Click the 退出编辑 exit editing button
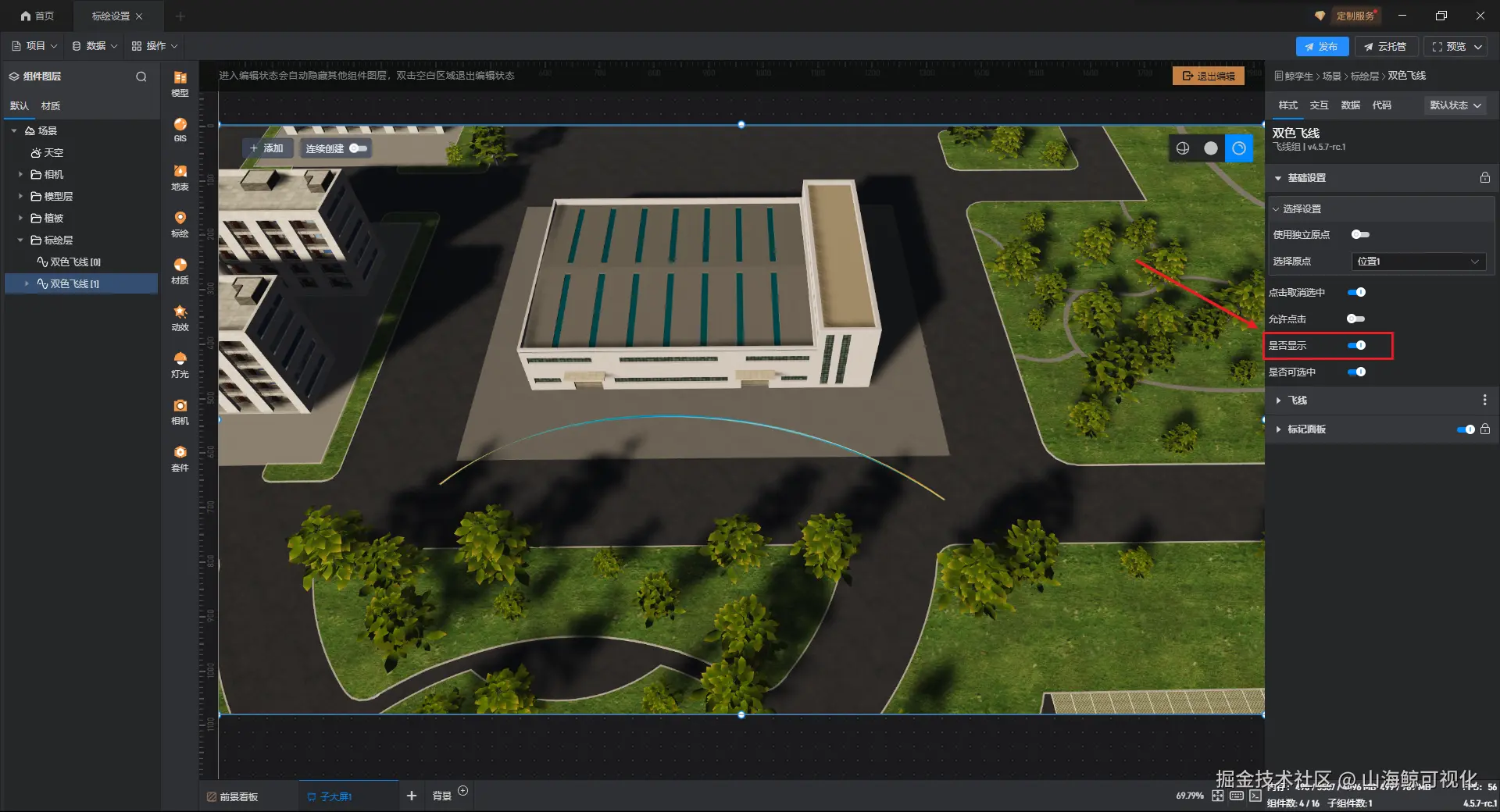This screenshot has height=812, width=1500. tap(1209, 76)
